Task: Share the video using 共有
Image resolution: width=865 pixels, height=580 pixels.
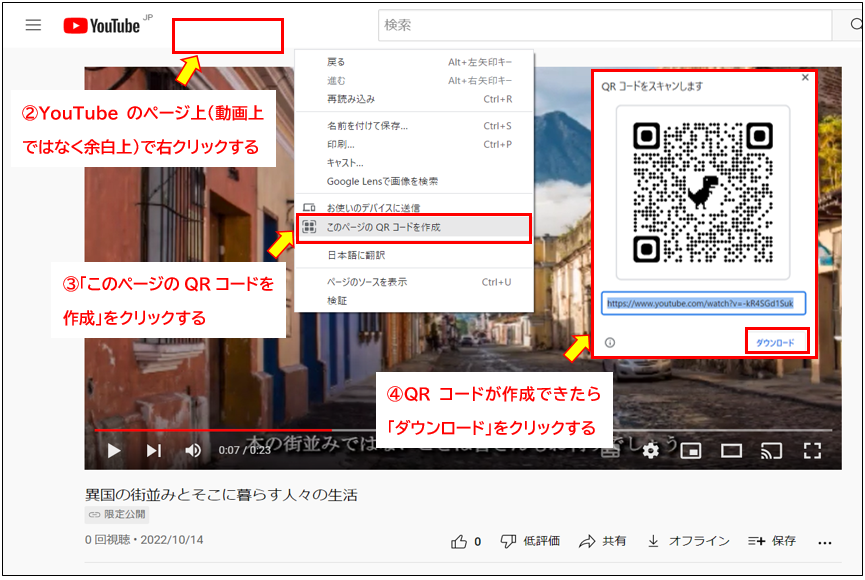Action: point(602,541)
